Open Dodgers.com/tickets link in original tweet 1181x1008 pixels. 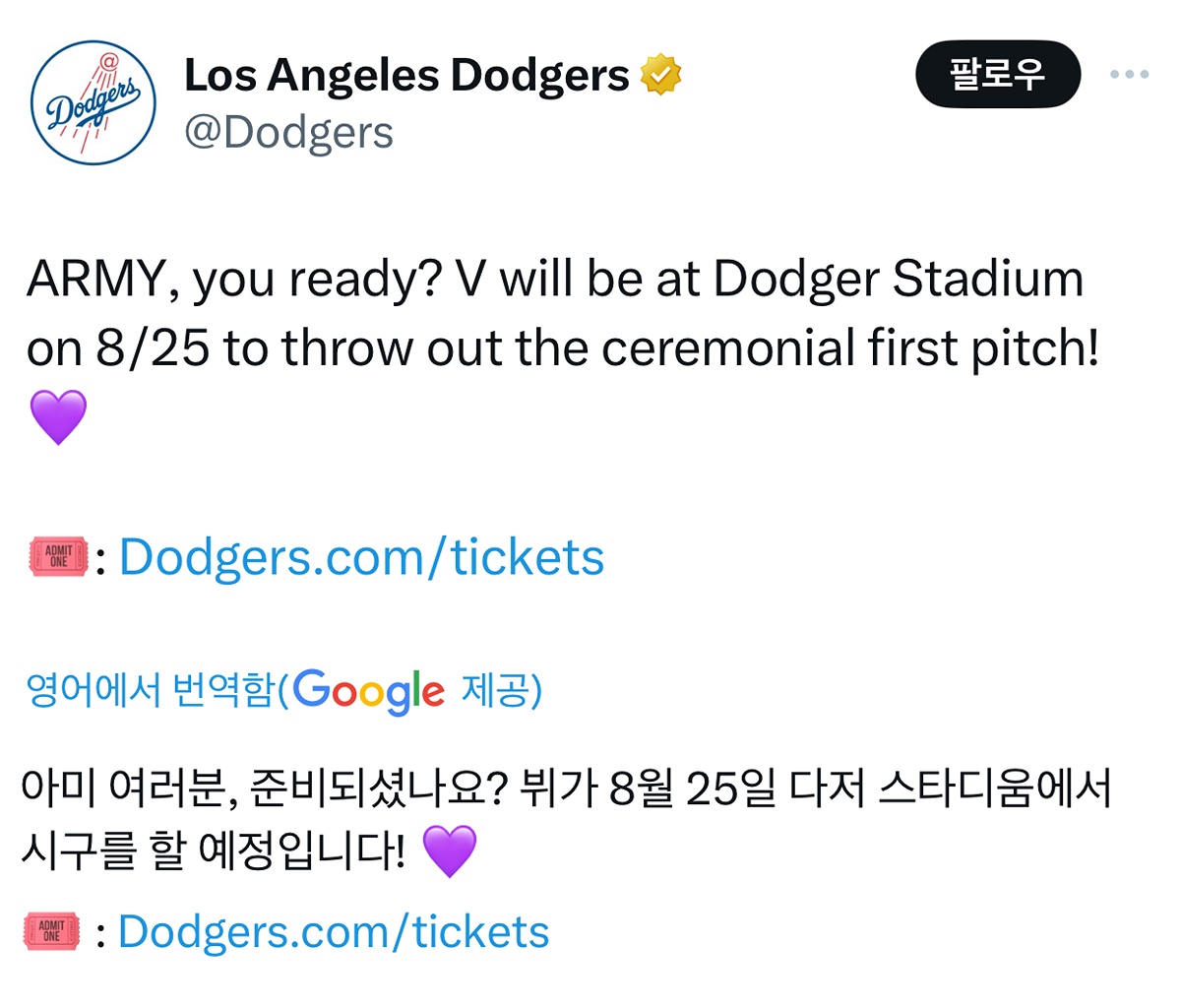(x=361, y=557)
